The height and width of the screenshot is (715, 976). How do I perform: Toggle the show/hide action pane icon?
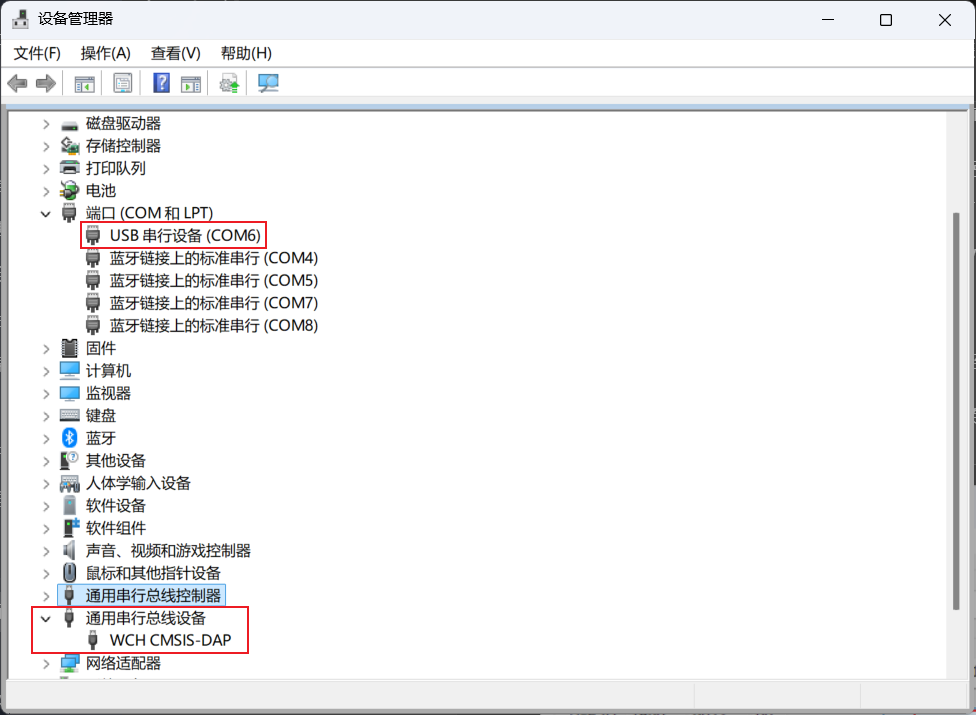pyautogui.click(x=190, y=83)
